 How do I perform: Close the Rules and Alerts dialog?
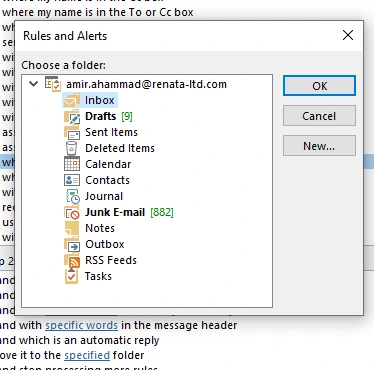click(x=348, y=35)
